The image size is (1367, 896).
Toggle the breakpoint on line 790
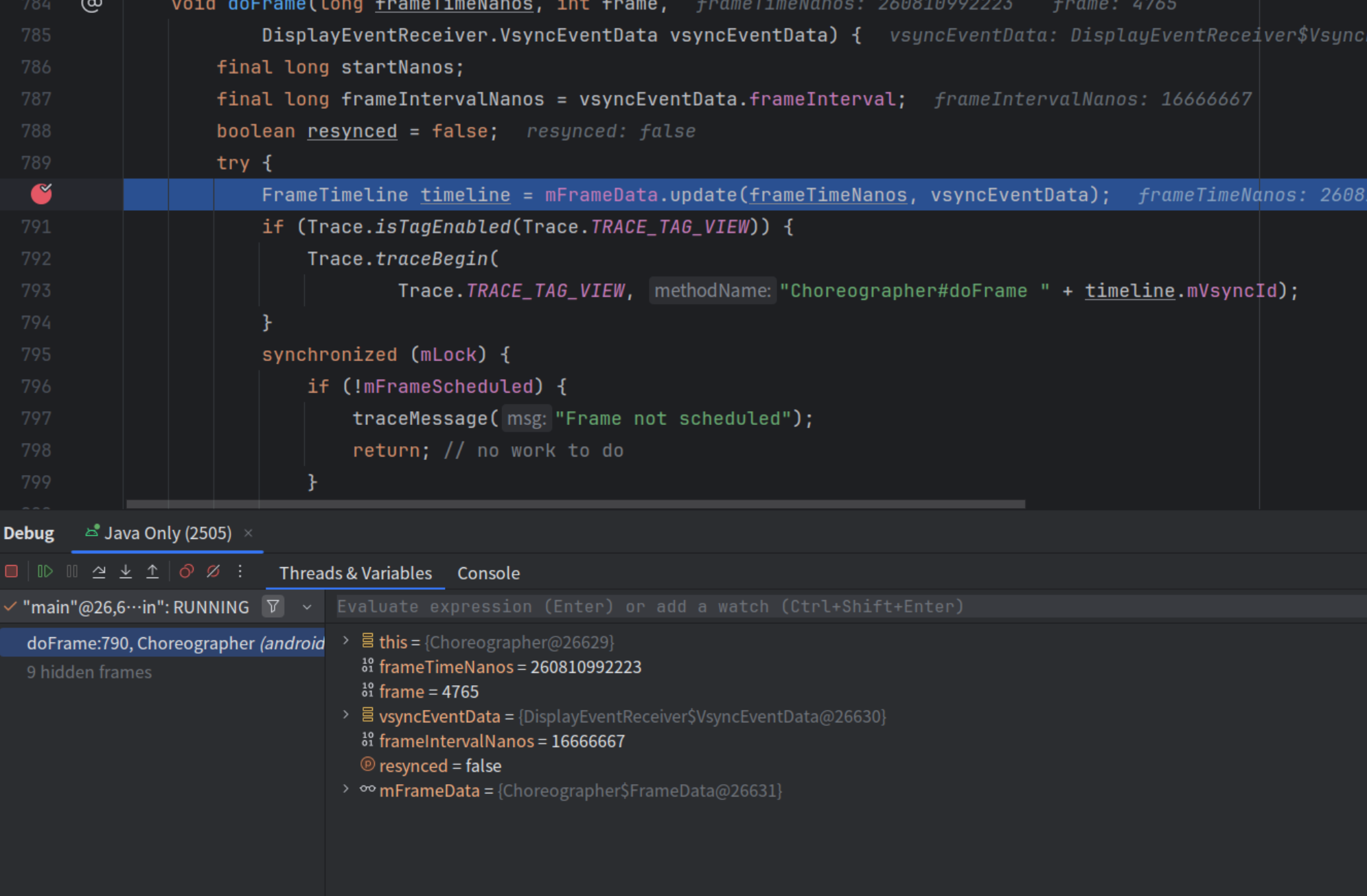coord(41,194)
